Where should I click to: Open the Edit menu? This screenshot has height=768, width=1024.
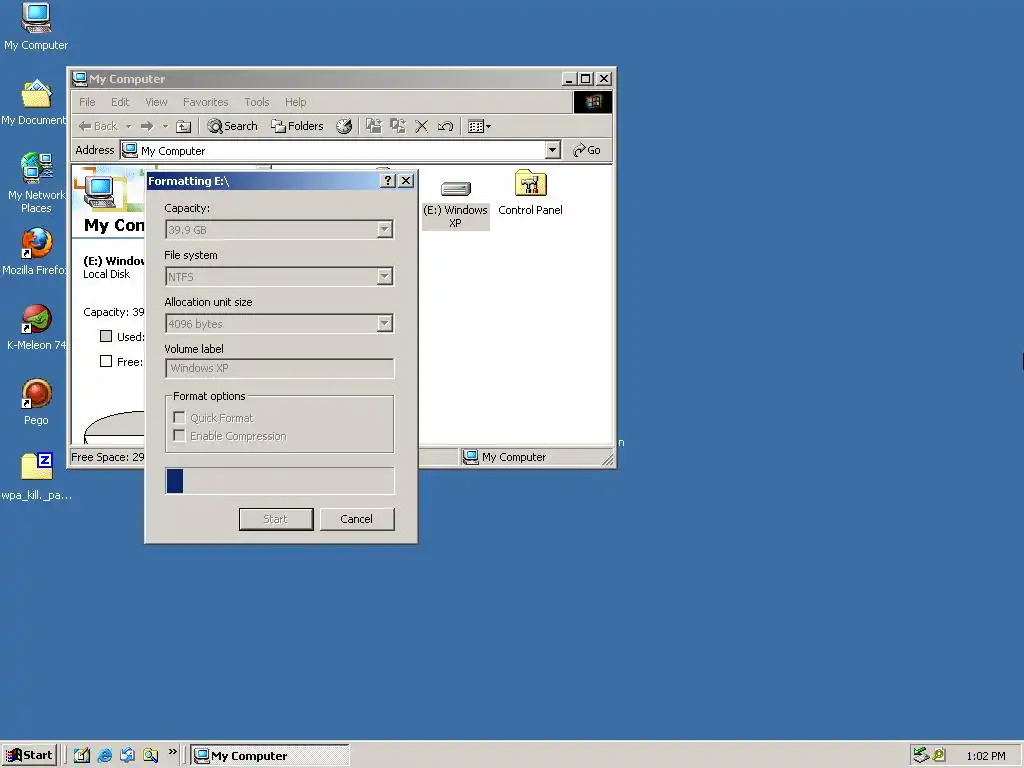click(120, 102)
